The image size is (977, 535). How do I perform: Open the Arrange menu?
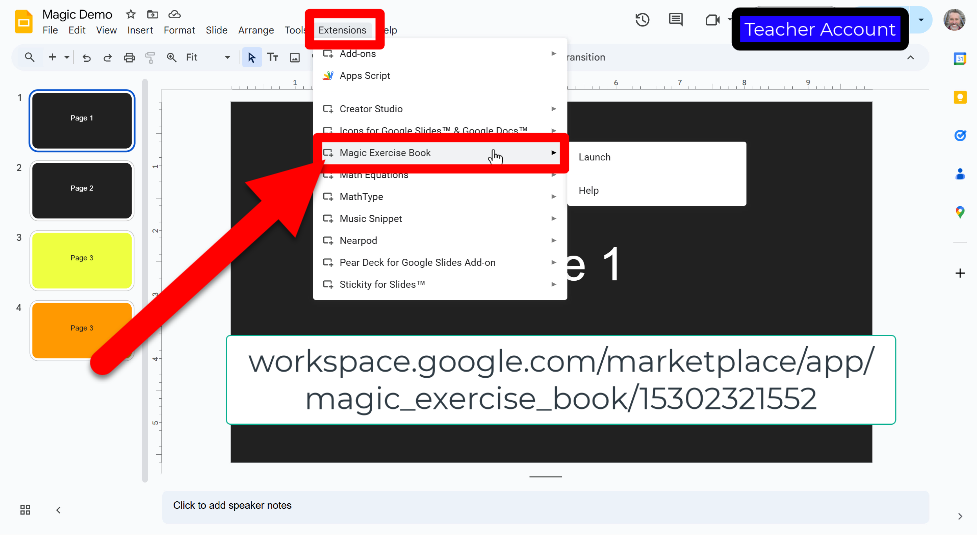pyautogui.click(x=255, y=30)
